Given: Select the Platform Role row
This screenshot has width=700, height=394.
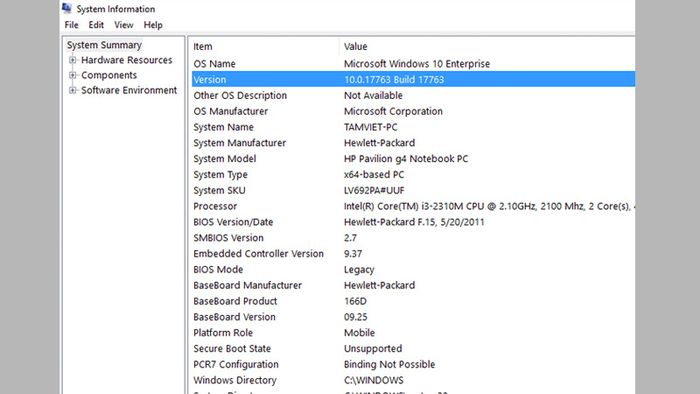Looking at the screenshot, I should coord(413,333).
